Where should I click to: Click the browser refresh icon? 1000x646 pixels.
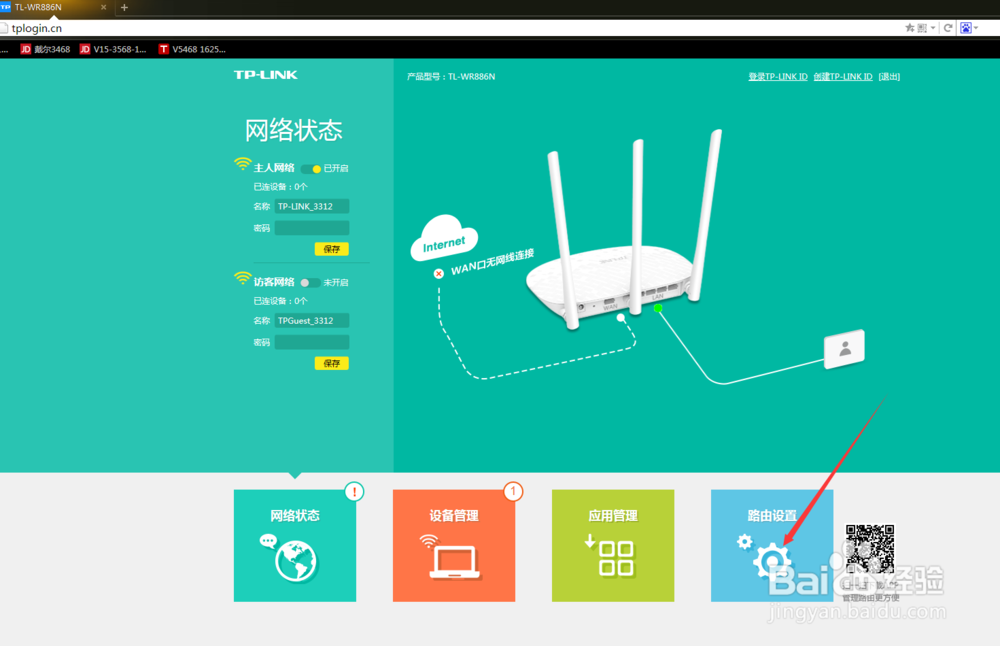pos(948,27)
